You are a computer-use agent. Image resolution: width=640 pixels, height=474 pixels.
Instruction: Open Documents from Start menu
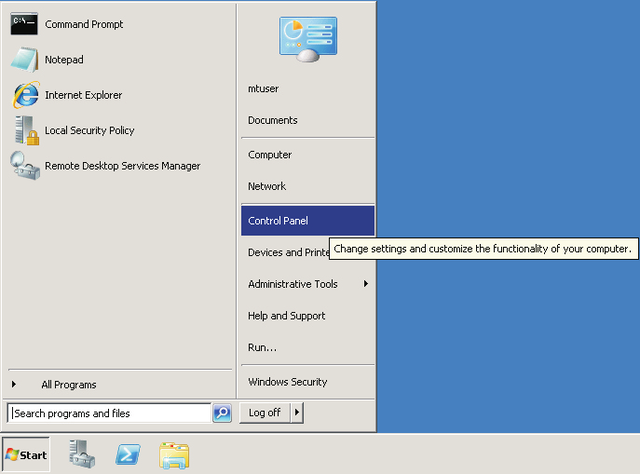[308, 120]
